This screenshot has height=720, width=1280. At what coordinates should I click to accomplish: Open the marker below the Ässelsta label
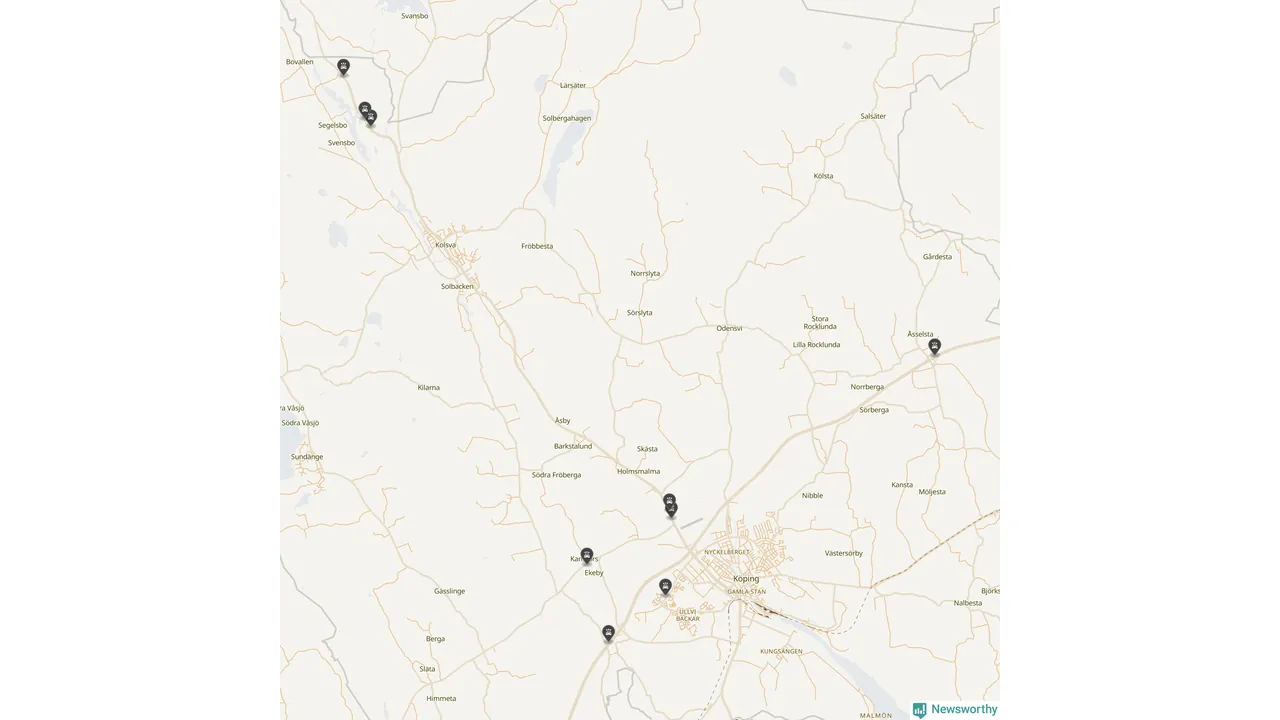point(935,346)
